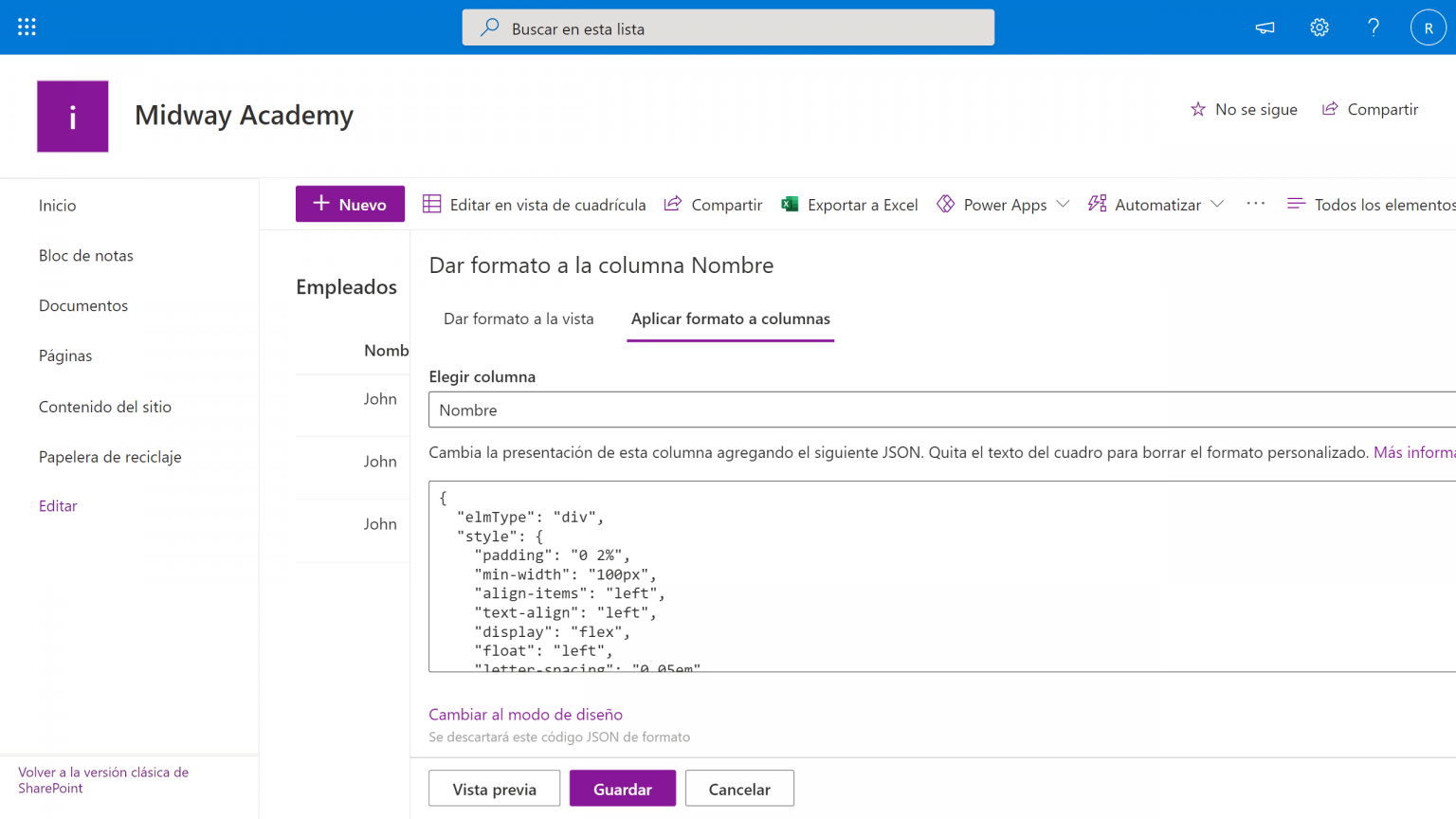Viewport: 1456px width, 819px height.
Task: Click the announcements megaphone icon
Action: 1265,27
